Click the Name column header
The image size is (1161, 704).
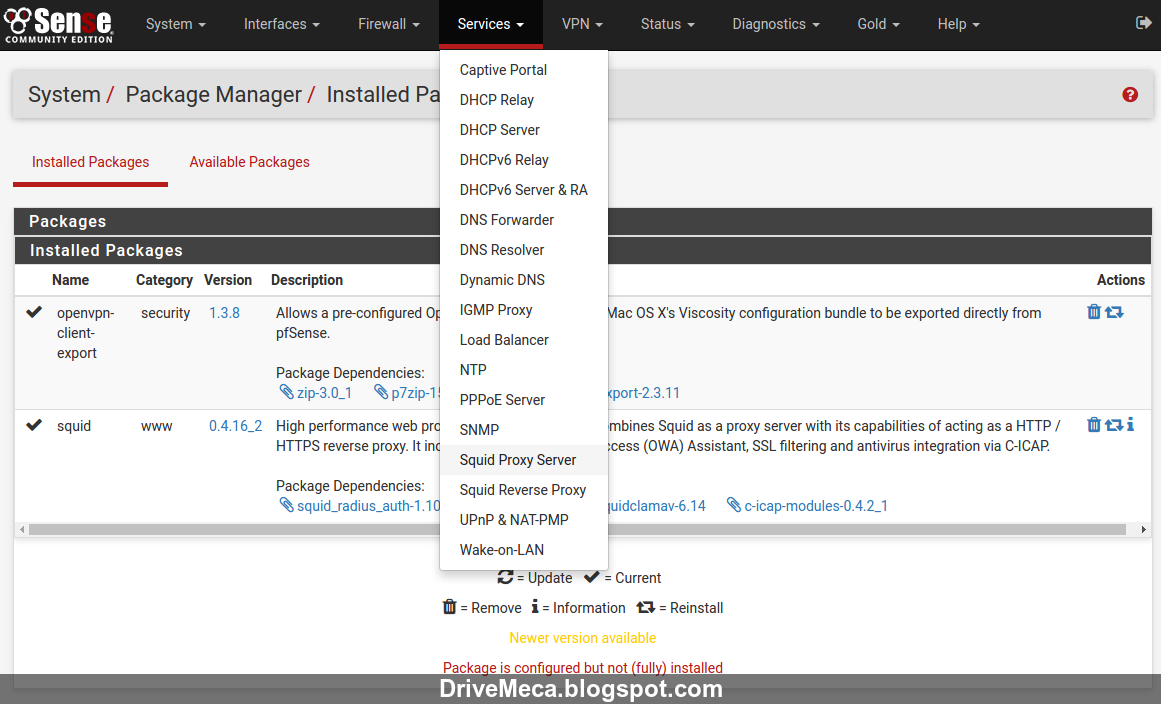tap(70, 280)
